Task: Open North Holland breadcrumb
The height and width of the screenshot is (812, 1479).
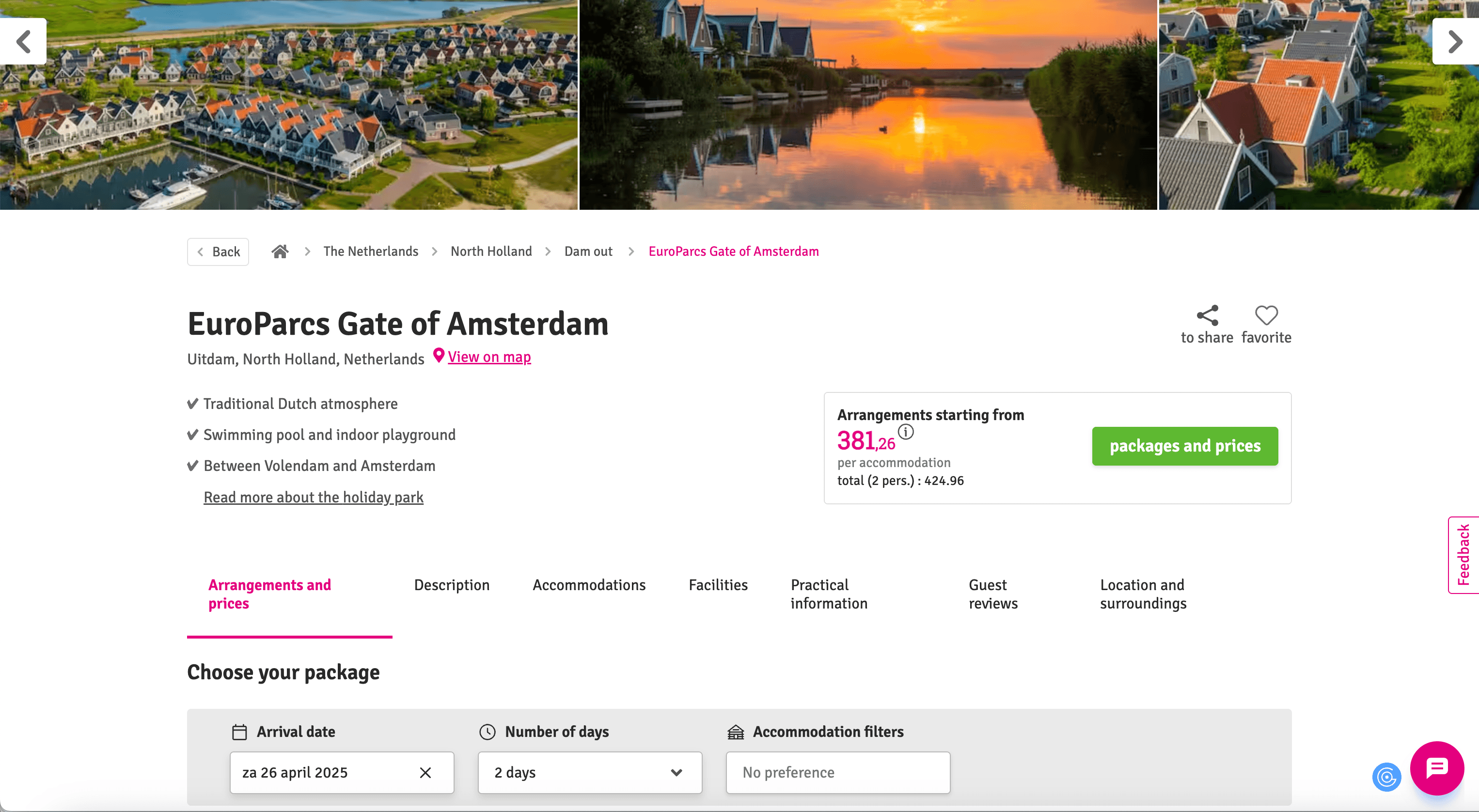Action: [x=491, y=251]
